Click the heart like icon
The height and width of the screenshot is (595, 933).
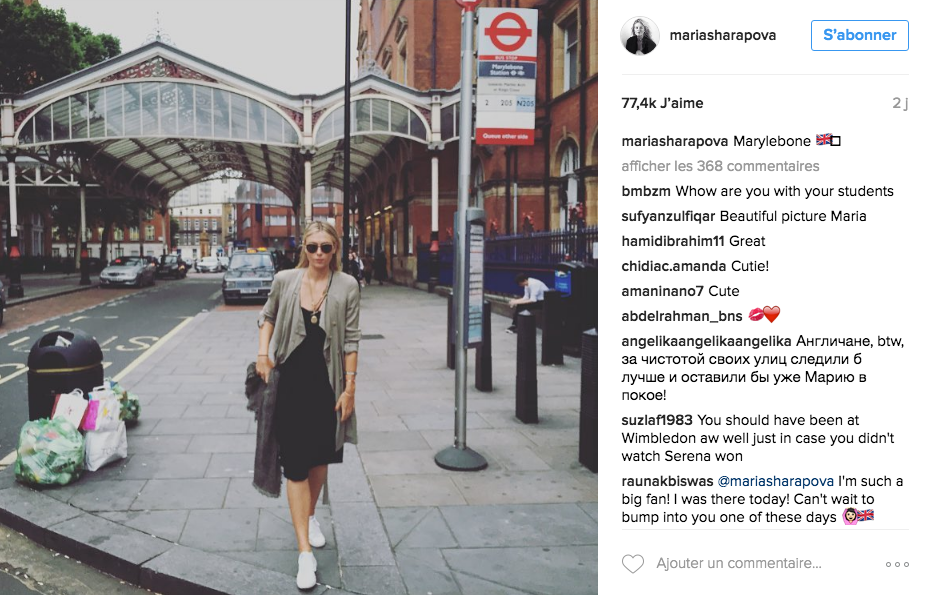633,563
